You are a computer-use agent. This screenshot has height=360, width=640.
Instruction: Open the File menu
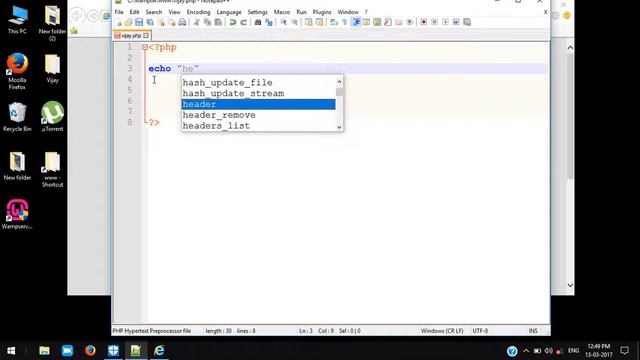[x=119, y=12]
